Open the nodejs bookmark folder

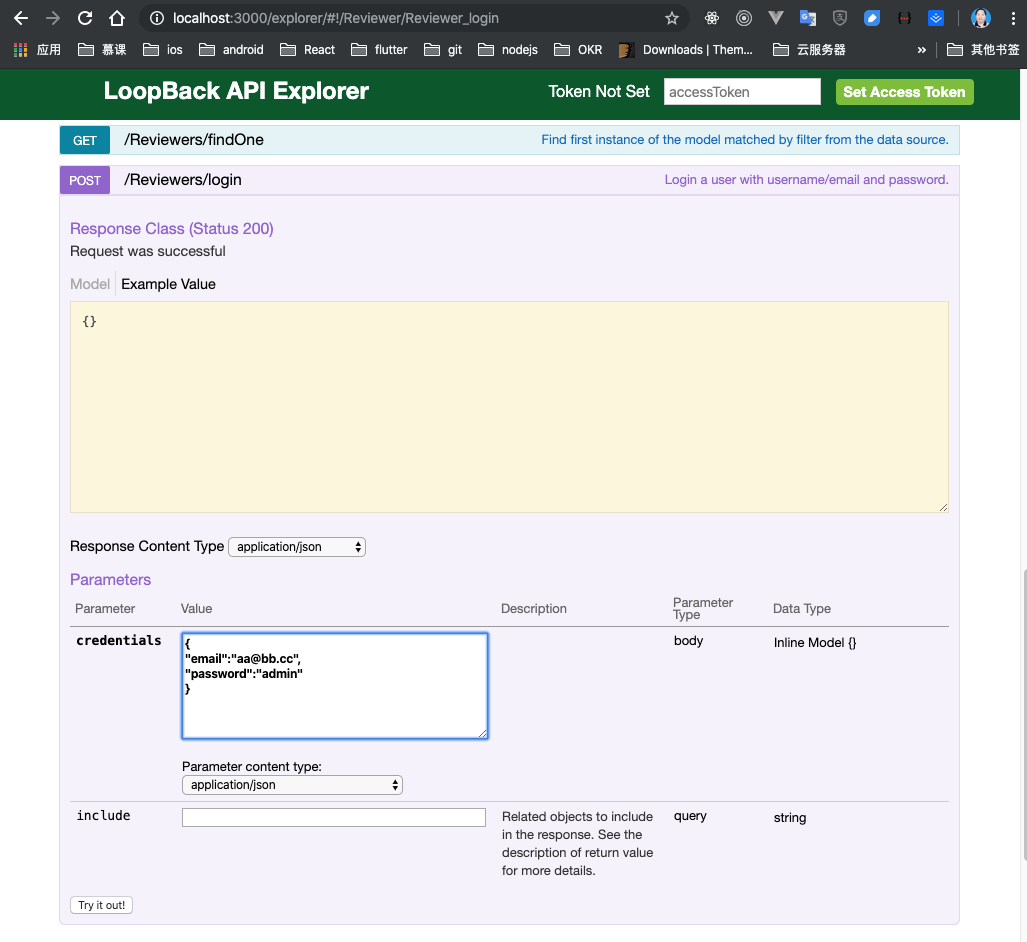click(508, 50)
